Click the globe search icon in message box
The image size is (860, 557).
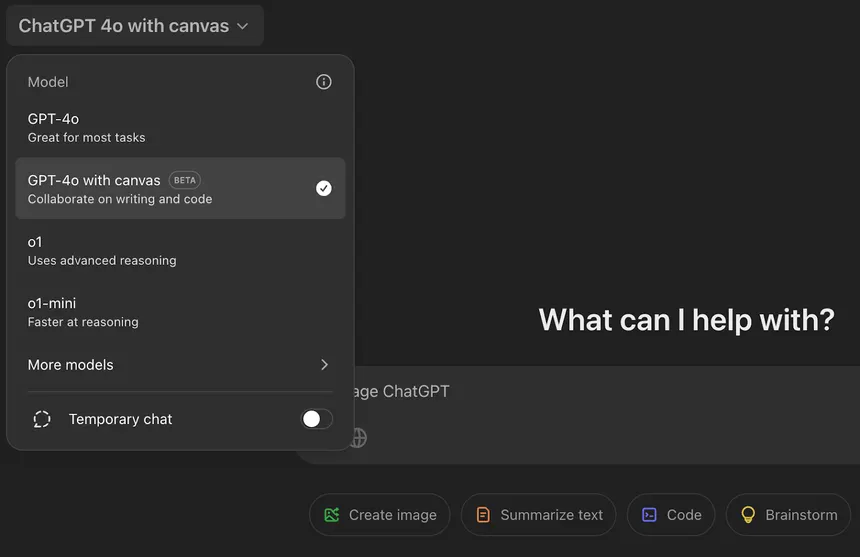coord(358,438)
